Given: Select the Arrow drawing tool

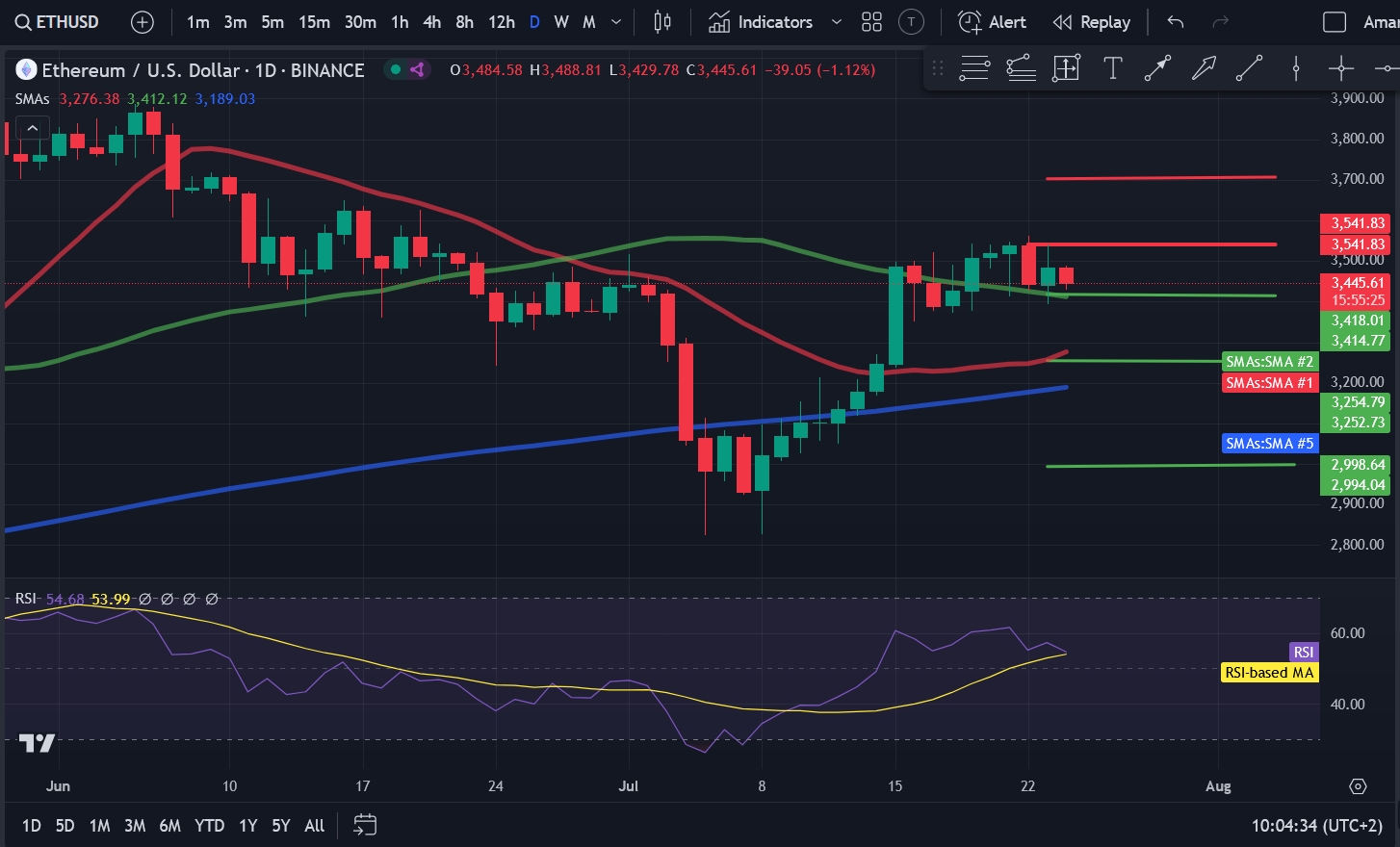Looking at the screenshot, I should tap(1204, 67).
